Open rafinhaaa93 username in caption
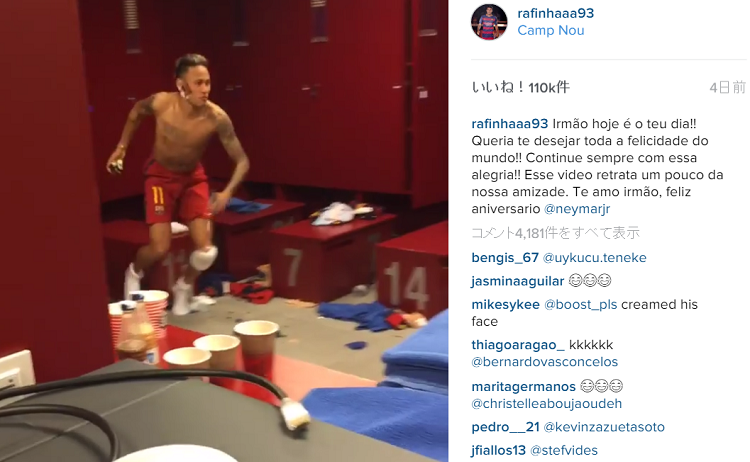The image size is (750, 462). click(509, 124)
